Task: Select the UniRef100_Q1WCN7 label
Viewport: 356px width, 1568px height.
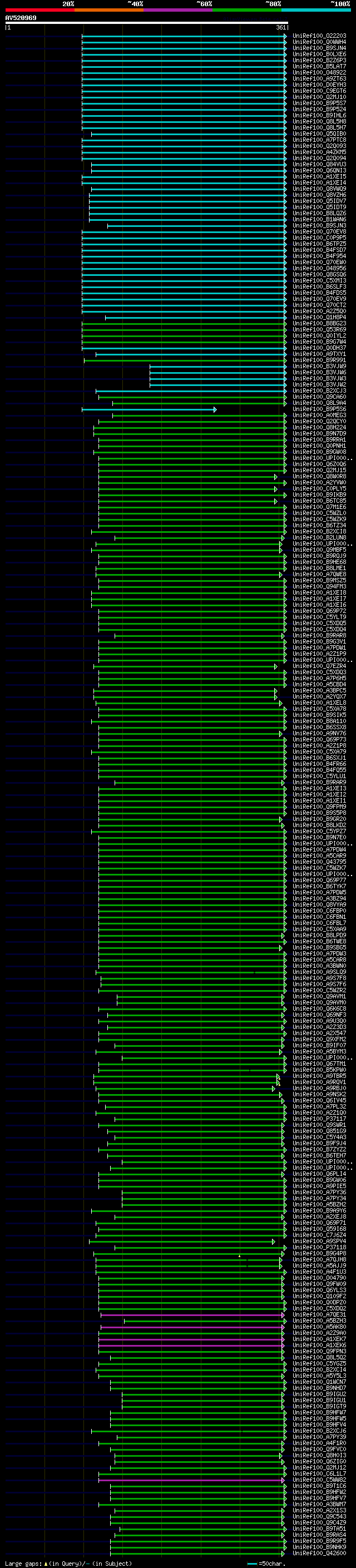Action: pyautogui.click(x=319, y=1382)
